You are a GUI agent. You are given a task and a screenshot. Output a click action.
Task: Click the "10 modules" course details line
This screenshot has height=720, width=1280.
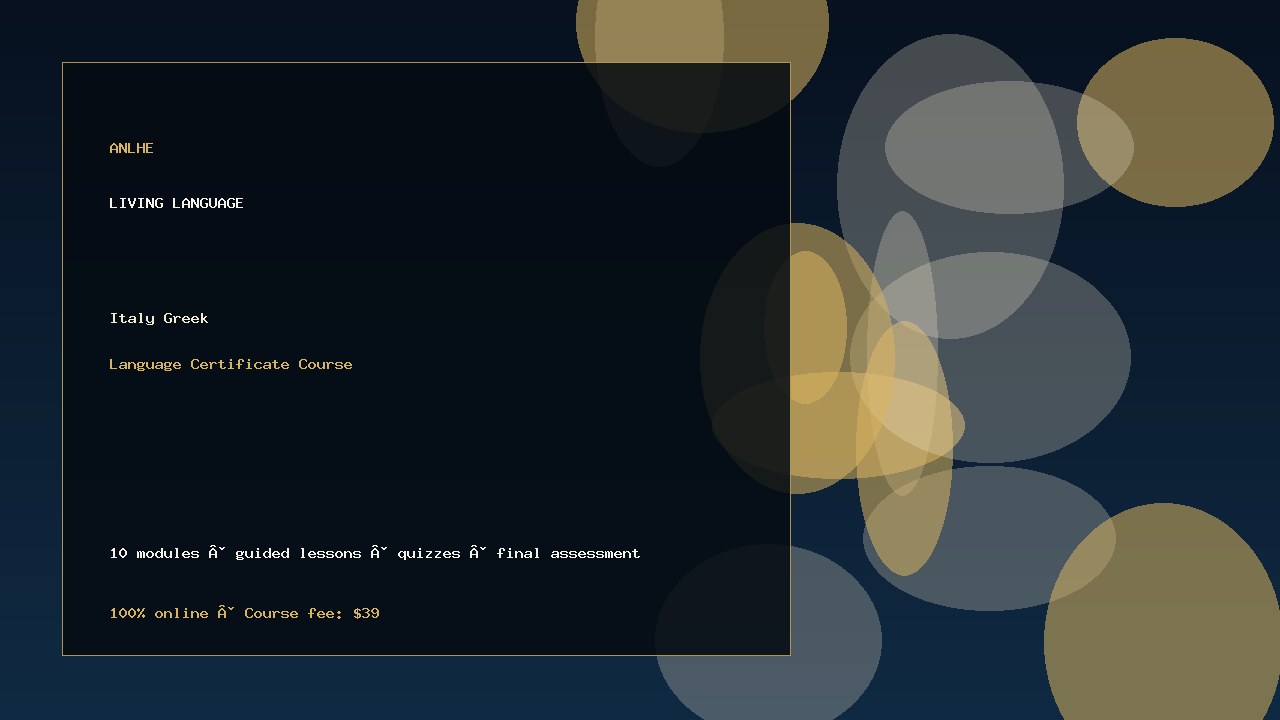tap(375, 553)
